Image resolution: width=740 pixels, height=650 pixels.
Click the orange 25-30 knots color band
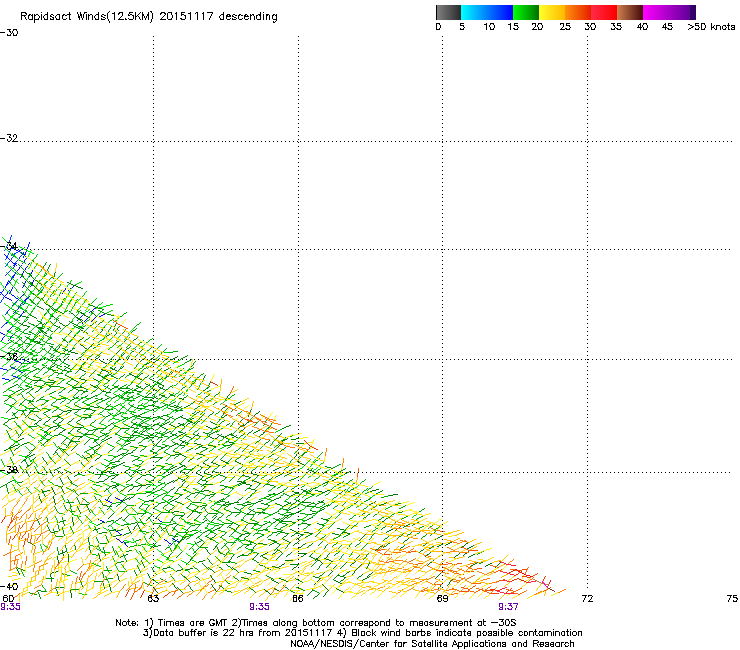click(578, 12)
